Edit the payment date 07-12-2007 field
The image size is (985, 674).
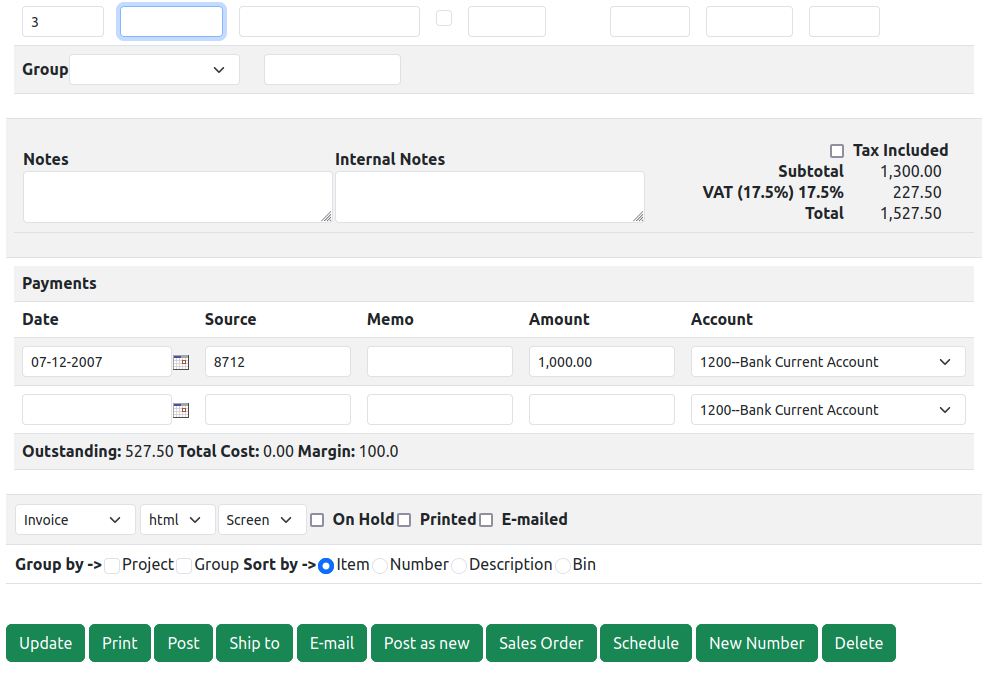(x=97, y=362)
